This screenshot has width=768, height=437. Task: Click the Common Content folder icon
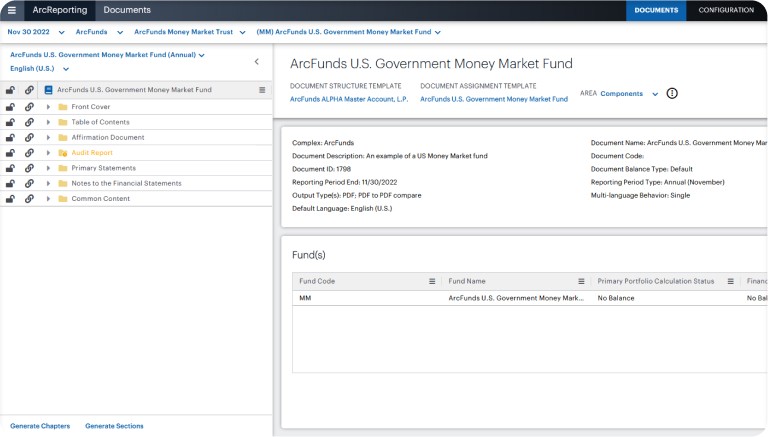[x=63, y=199]
